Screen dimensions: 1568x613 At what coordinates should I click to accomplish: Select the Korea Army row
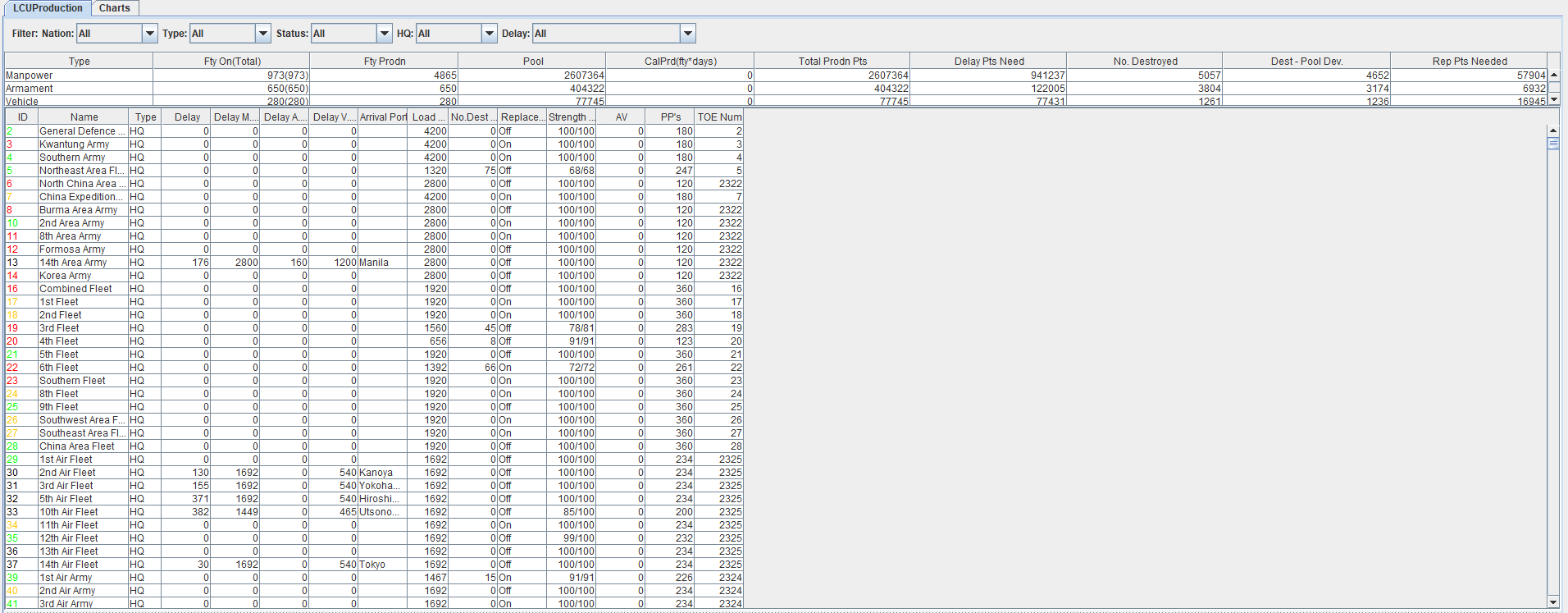tap(374, 276)
